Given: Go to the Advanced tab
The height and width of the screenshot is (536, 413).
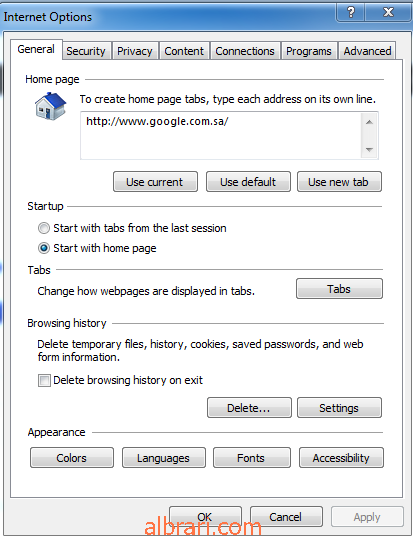Looking at the screenshot, I should pos(367,51).
